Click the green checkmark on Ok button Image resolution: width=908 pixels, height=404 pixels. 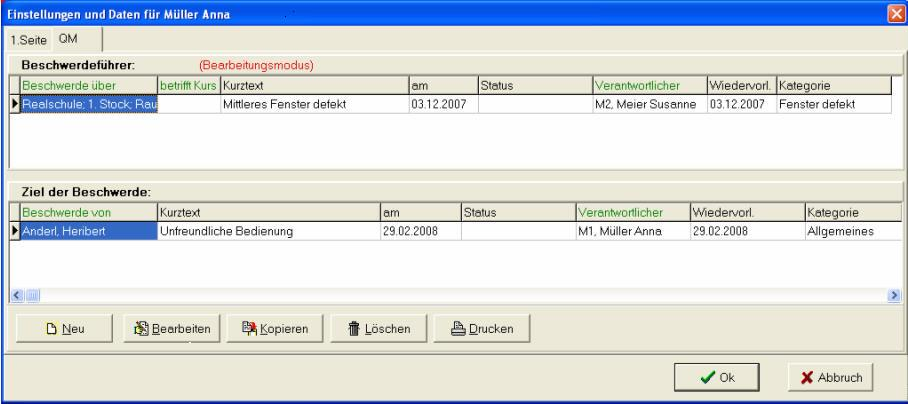pyautogui.click(x=708, y=378)
